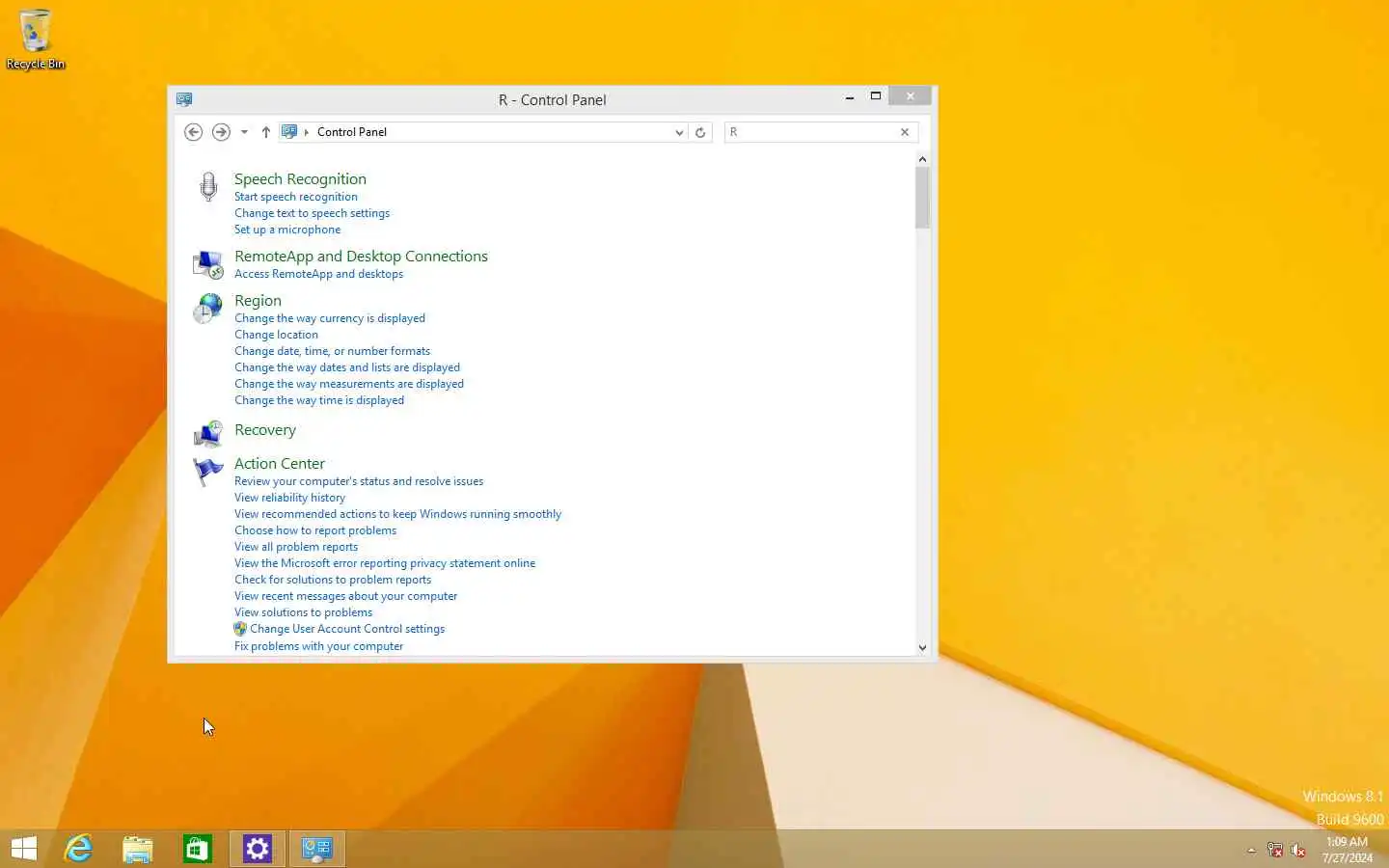Click the vertical scrollbar thumb

(x=922, y=198)
